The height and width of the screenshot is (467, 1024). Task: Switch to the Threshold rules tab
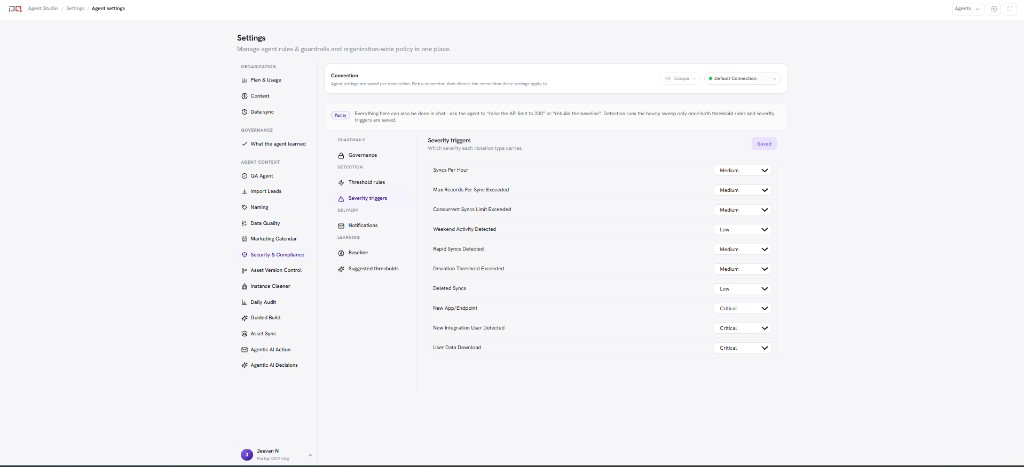coord(361,182)
